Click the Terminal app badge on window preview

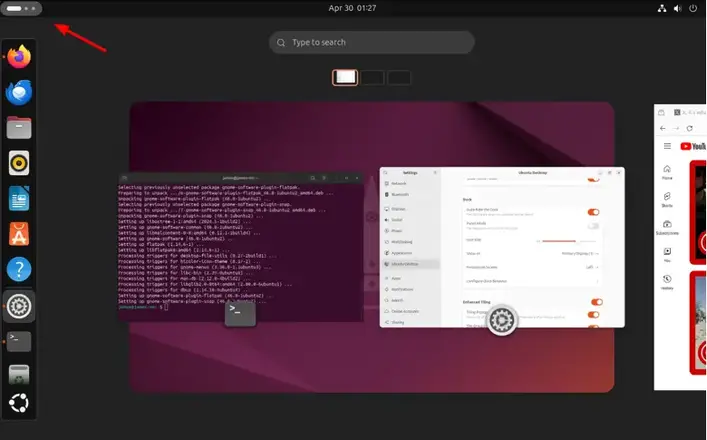click(x=240, y=313)
